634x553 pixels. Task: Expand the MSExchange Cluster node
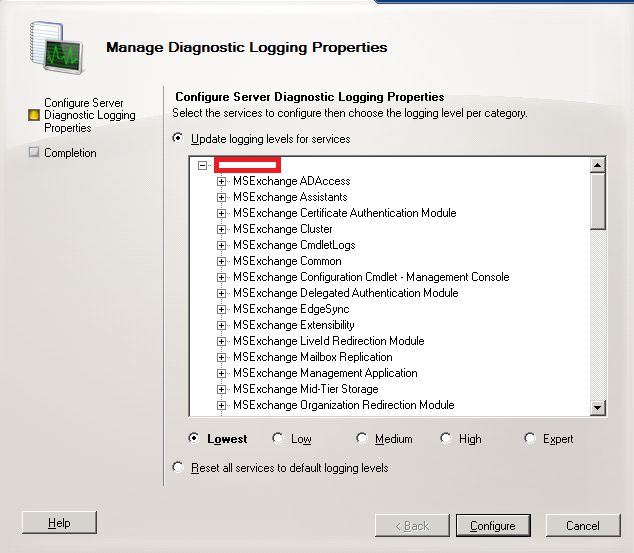pos(221,229)
